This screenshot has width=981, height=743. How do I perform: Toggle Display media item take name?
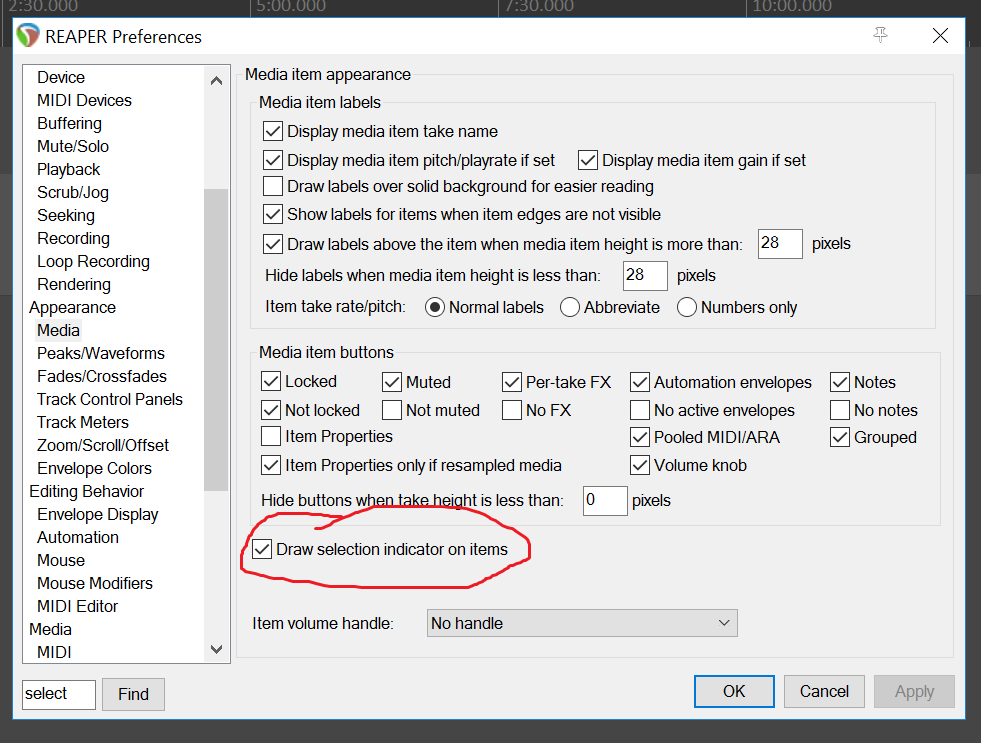[273, 131]
